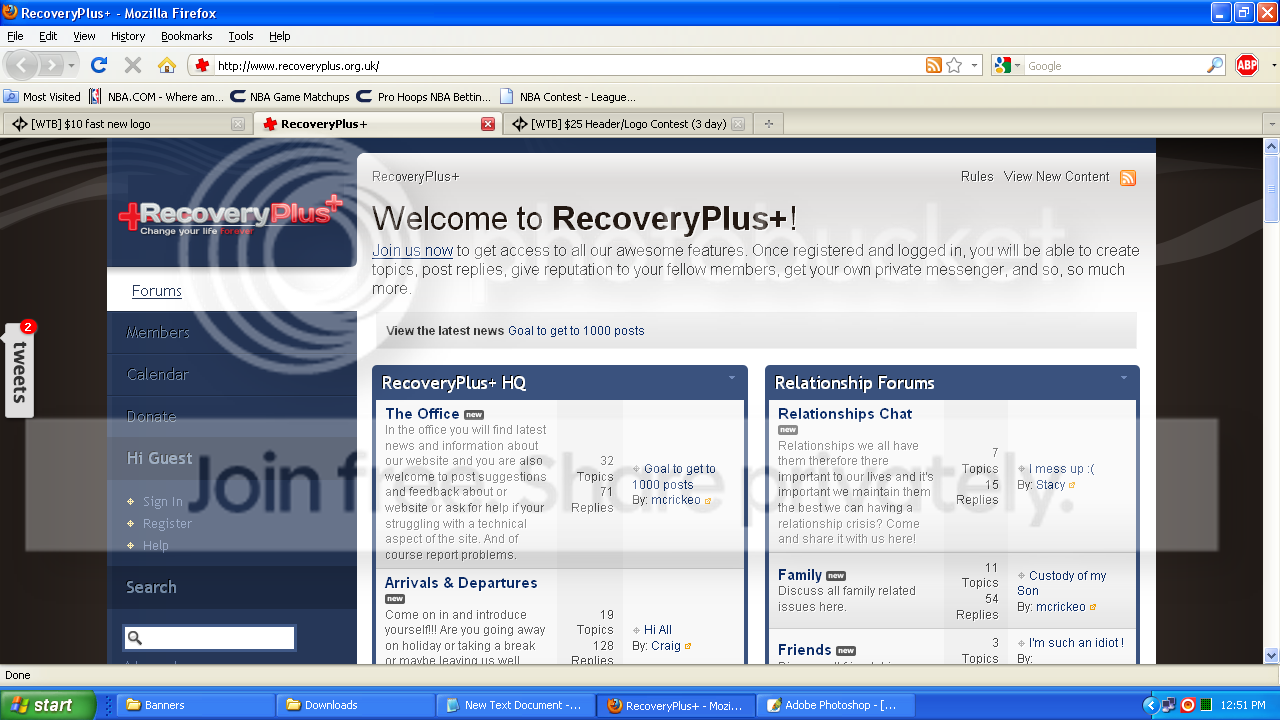The width and height of the screenshot is (1280, 720).
Task: Open the back/forward history dropdown arrow
Action: [x=72, y=65]
